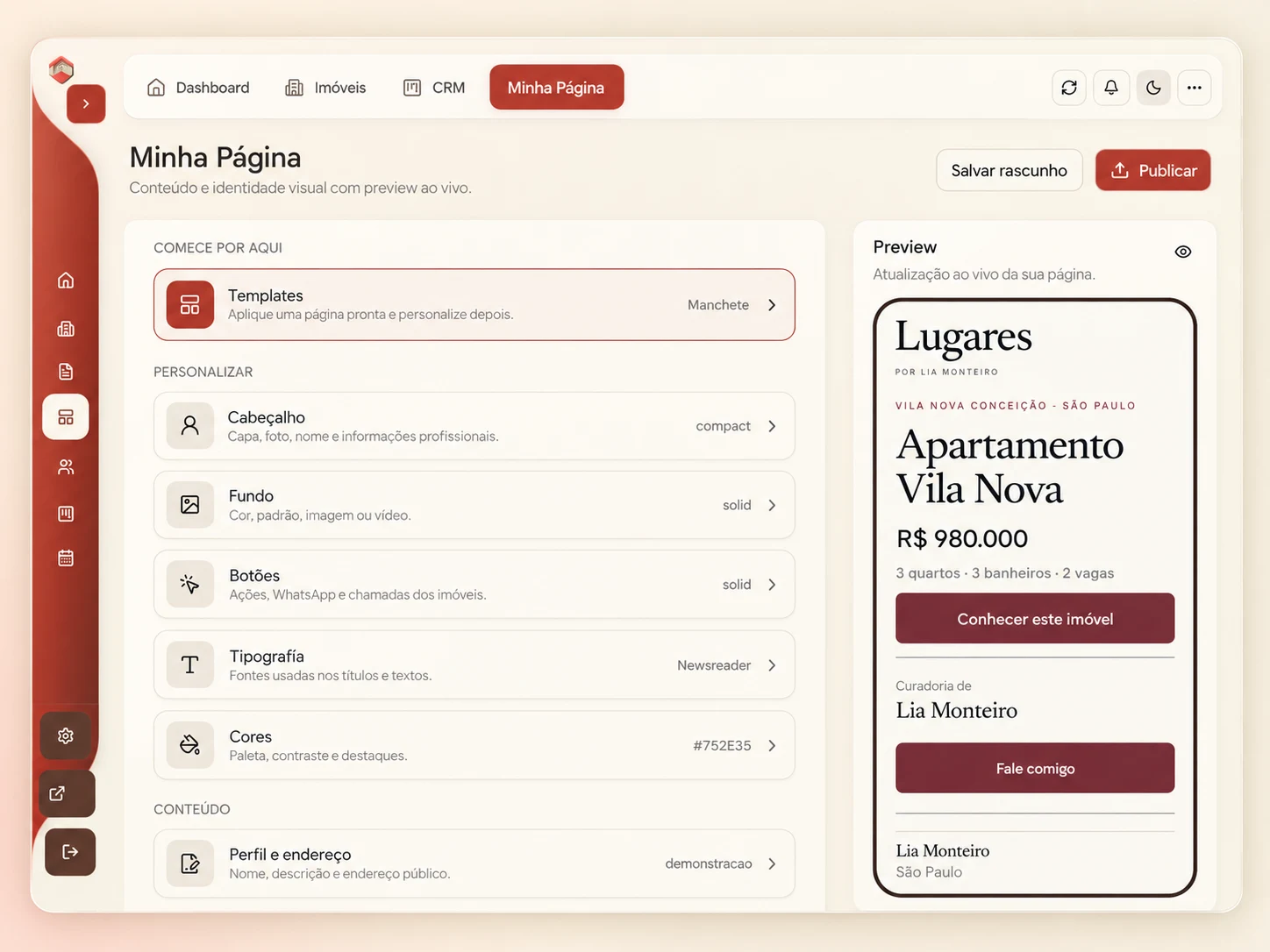Click the app logo at top left
The height and width of the screenshot is (952, 1270).
pos(61,69)
